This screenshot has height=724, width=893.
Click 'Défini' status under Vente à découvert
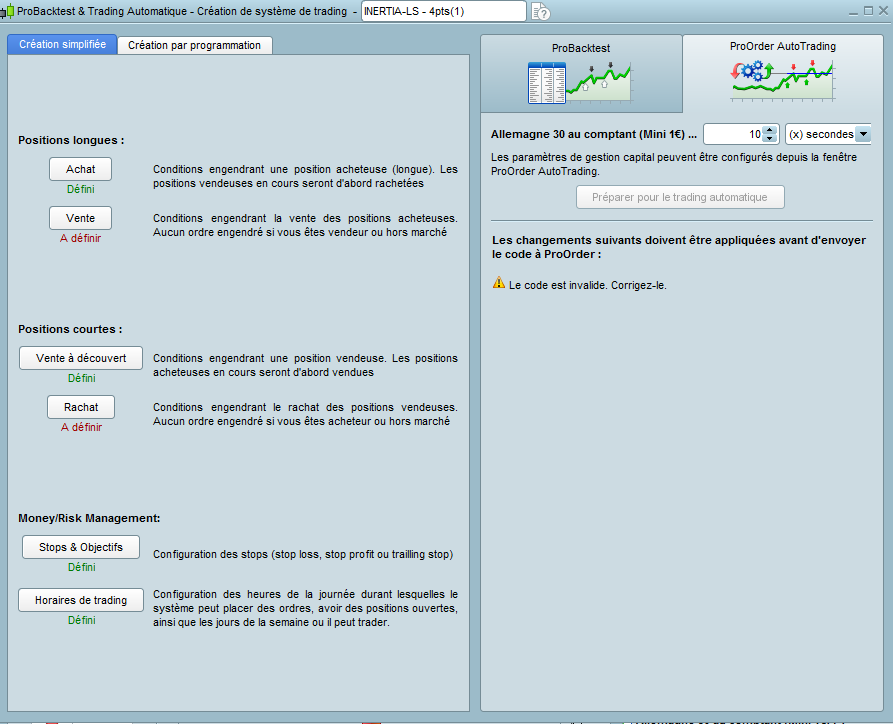point(81,378)
